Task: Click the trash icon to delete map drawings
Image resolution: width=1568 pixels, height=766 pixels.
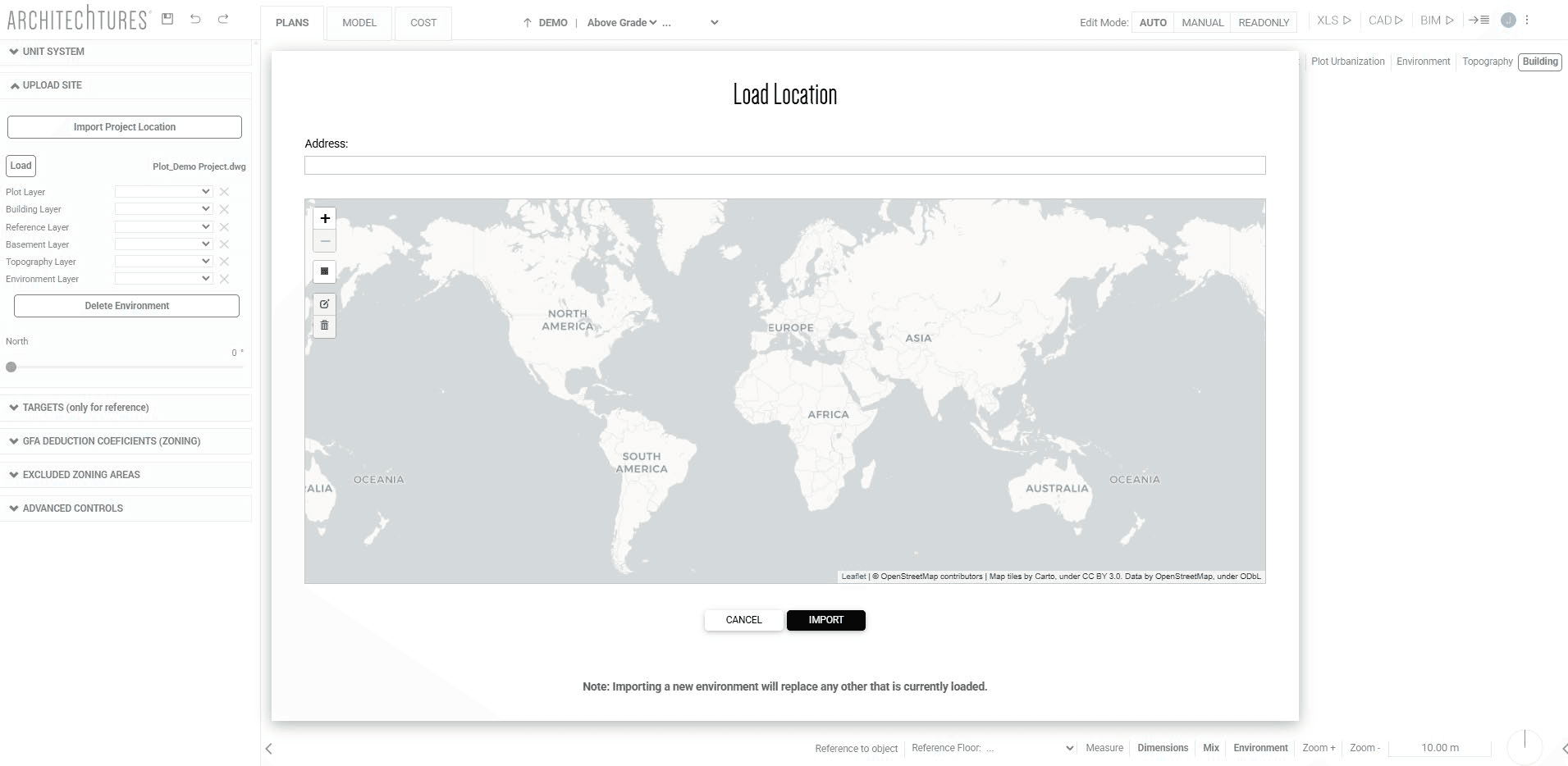Action: point(323,325)
